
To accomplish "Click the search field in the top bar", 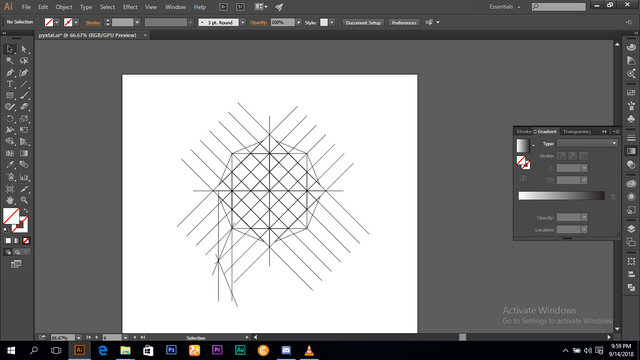I will (559, 7).
